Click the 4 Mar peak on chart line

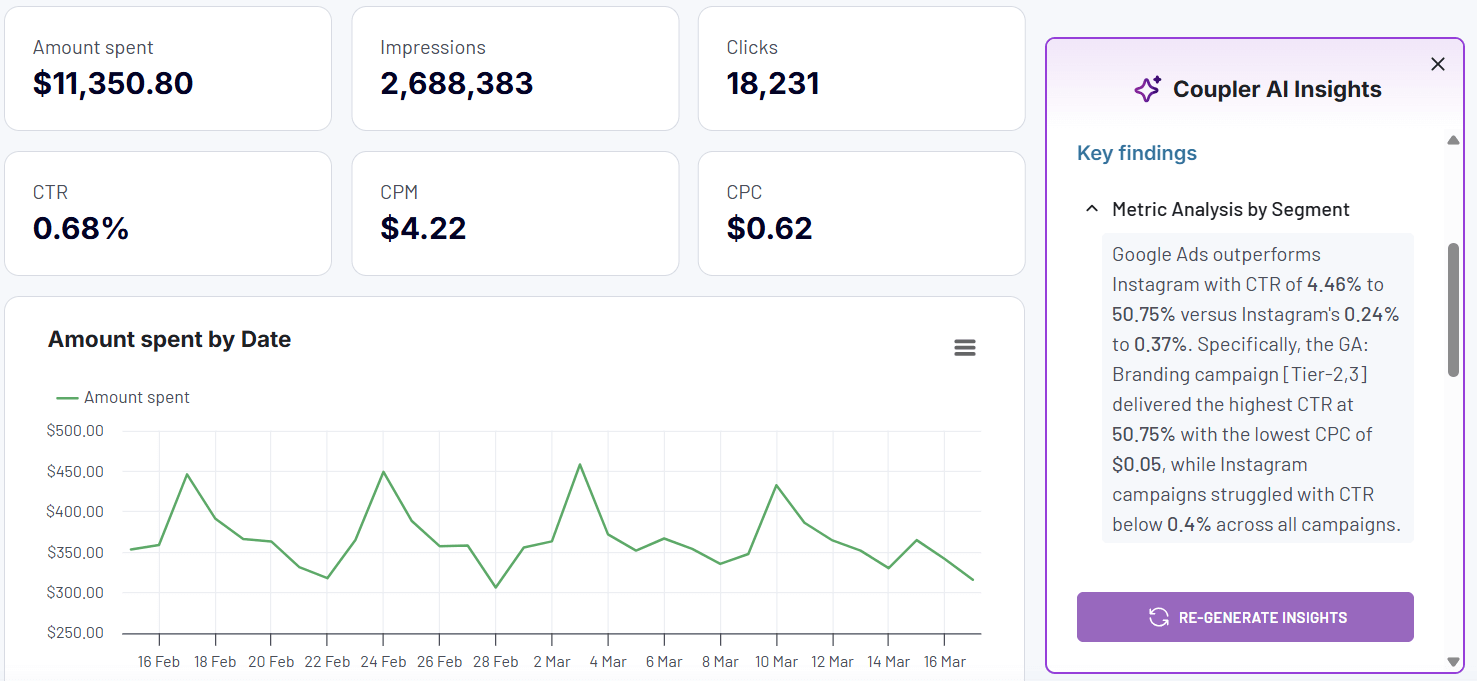580,464
